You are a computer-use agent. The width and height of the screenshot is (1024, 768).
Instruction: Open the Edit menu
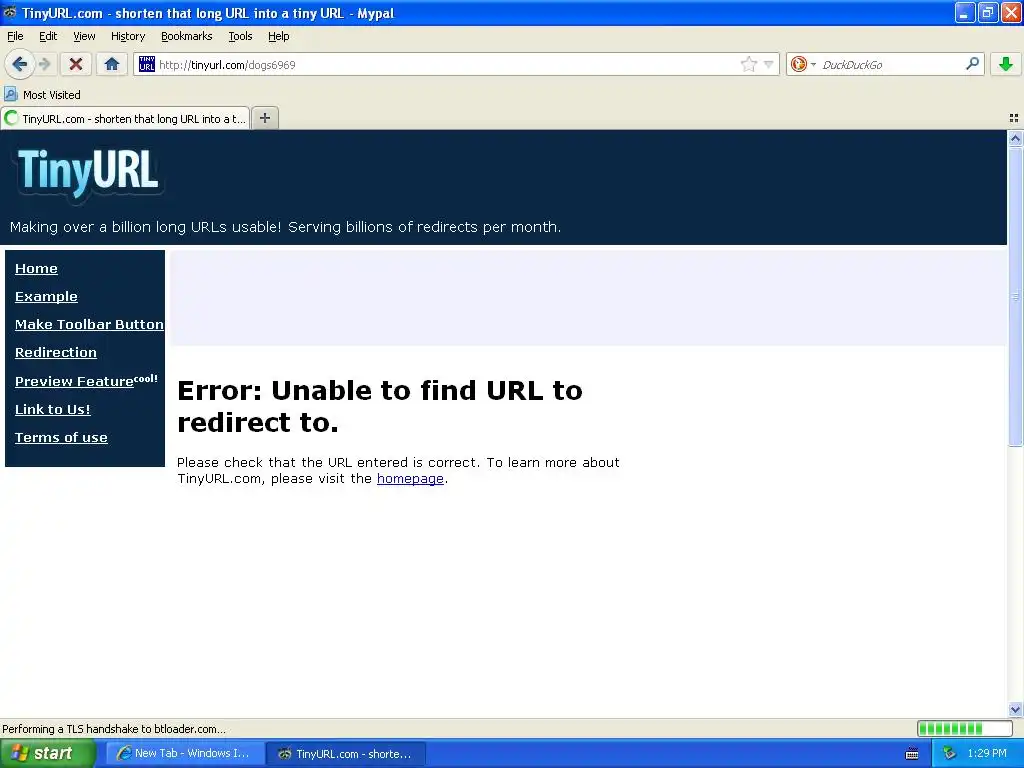48,36
